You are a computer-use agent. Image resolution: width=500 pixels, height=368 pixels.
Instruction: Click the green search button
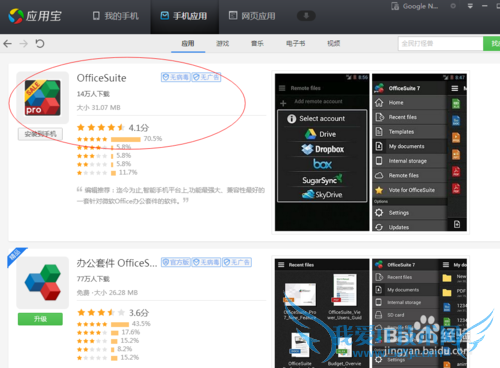tap(492, 44)
